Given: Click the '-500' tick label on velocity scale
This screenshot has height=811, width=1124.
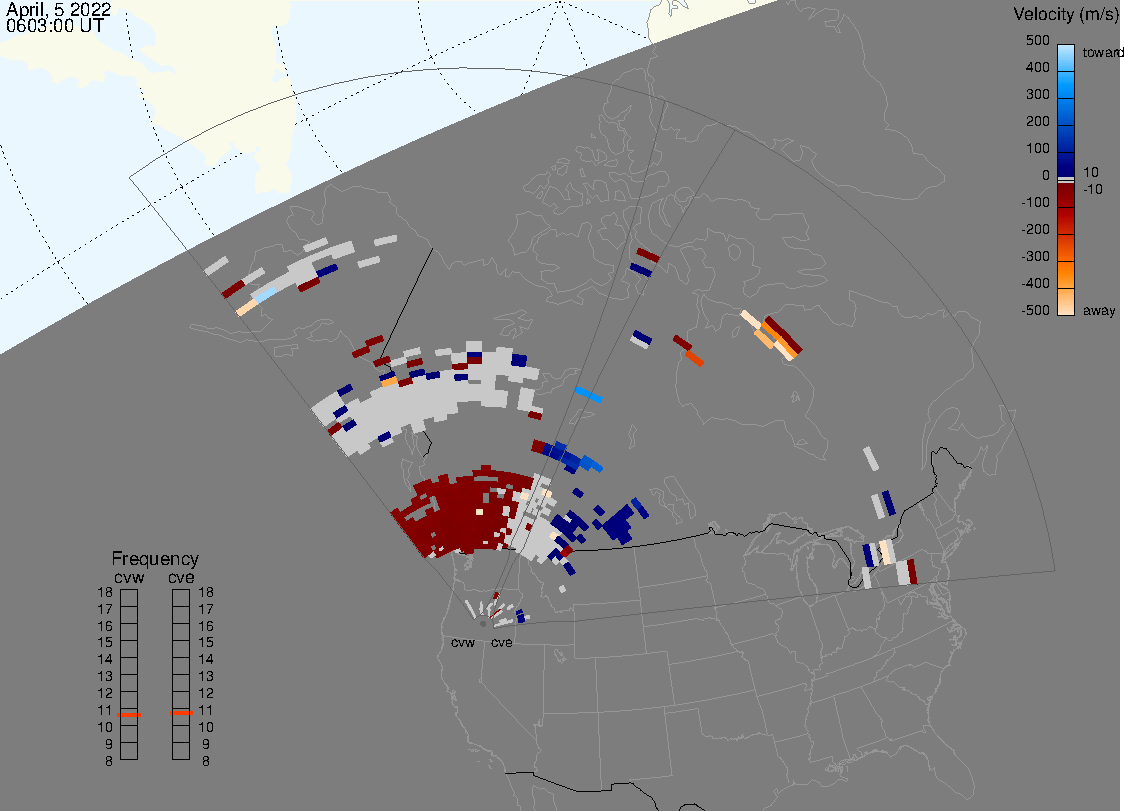Looking at the screenshot, I should 1035,310.
